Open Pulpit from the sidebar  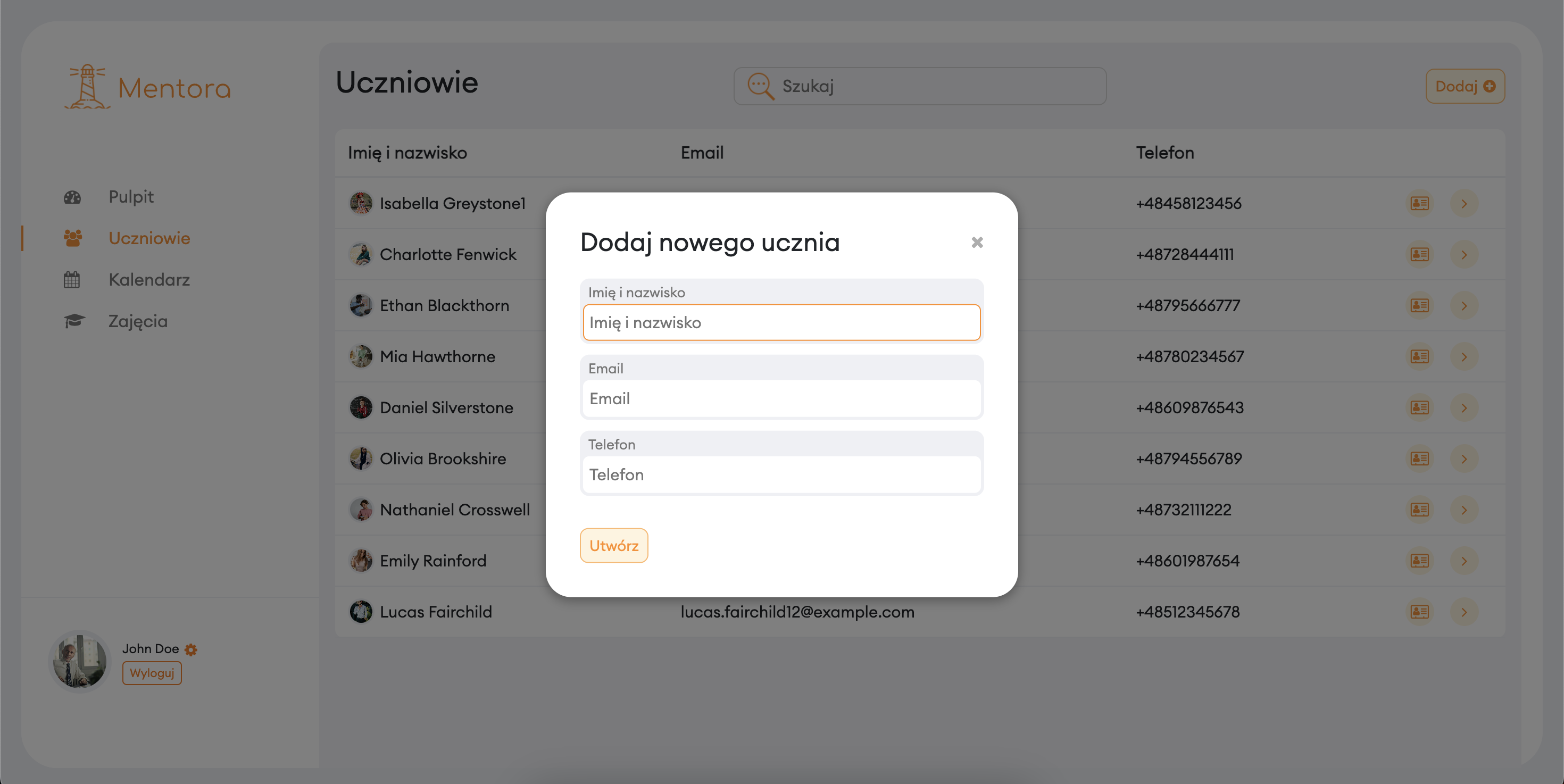click(130, 197)
